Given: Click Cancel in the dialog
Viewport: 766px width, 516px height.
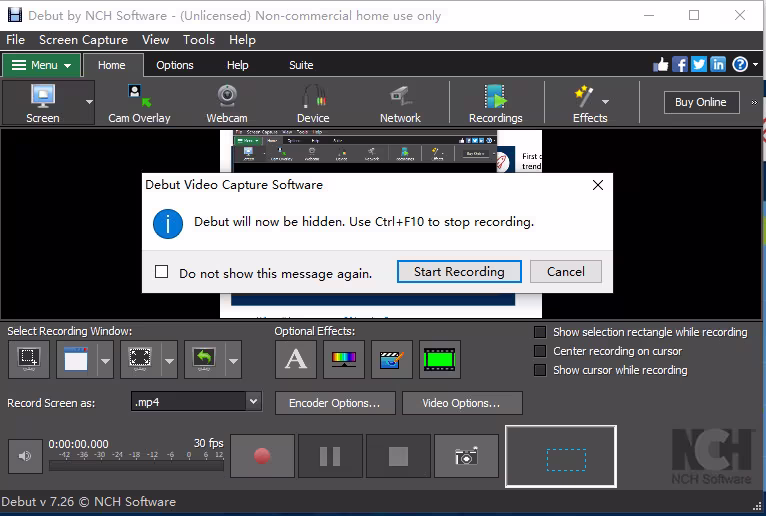Looking at the screenshot, I should [566, 272].
